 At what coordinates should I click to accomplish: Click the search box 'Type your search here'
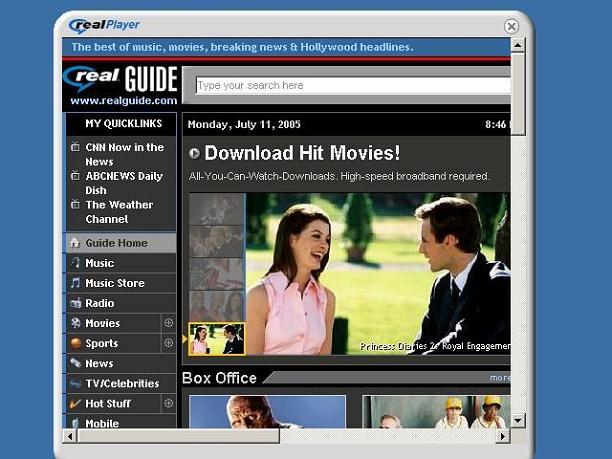[x=353, y=85]
